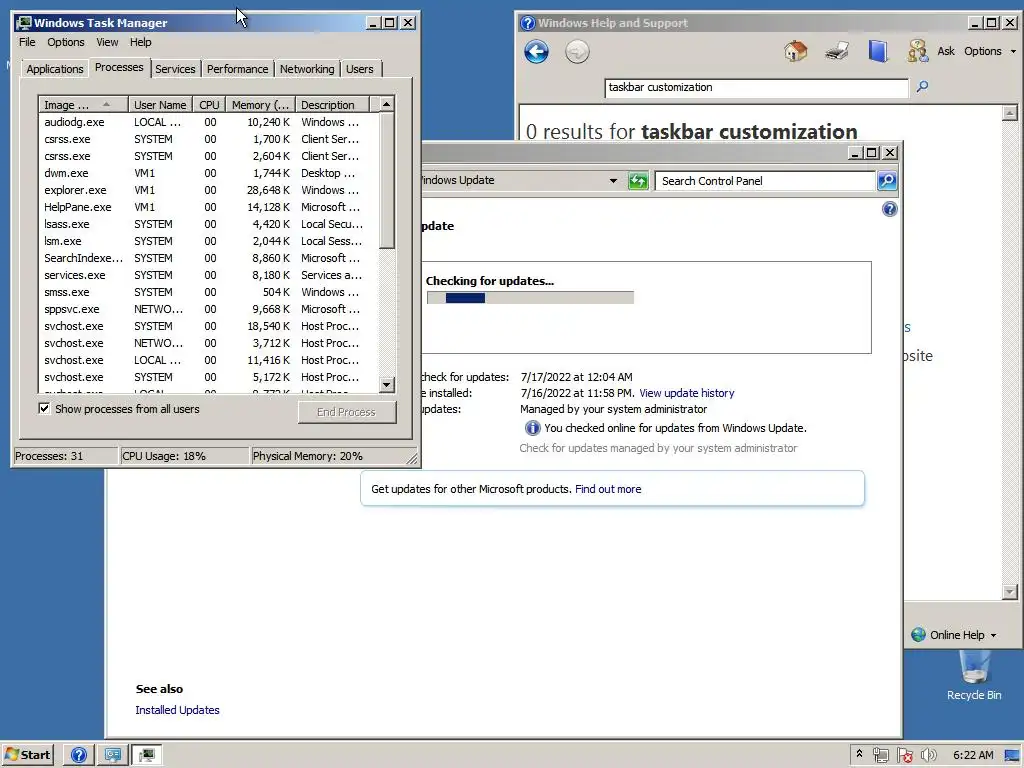1024x768 pixels.
Task: Click Action Center flag tray icon
Action: click(904, 755)
